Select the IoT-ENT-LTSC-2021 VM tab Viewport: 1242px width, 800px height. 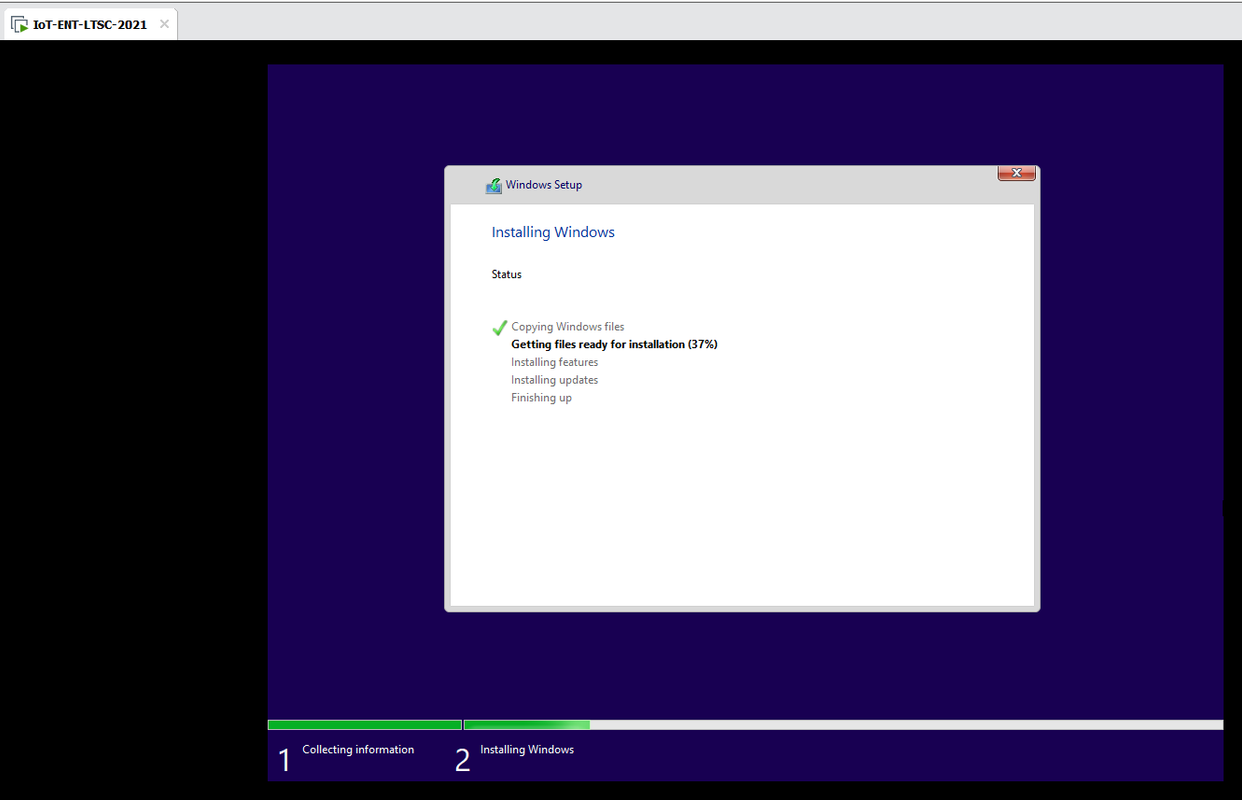pos(90,24)
